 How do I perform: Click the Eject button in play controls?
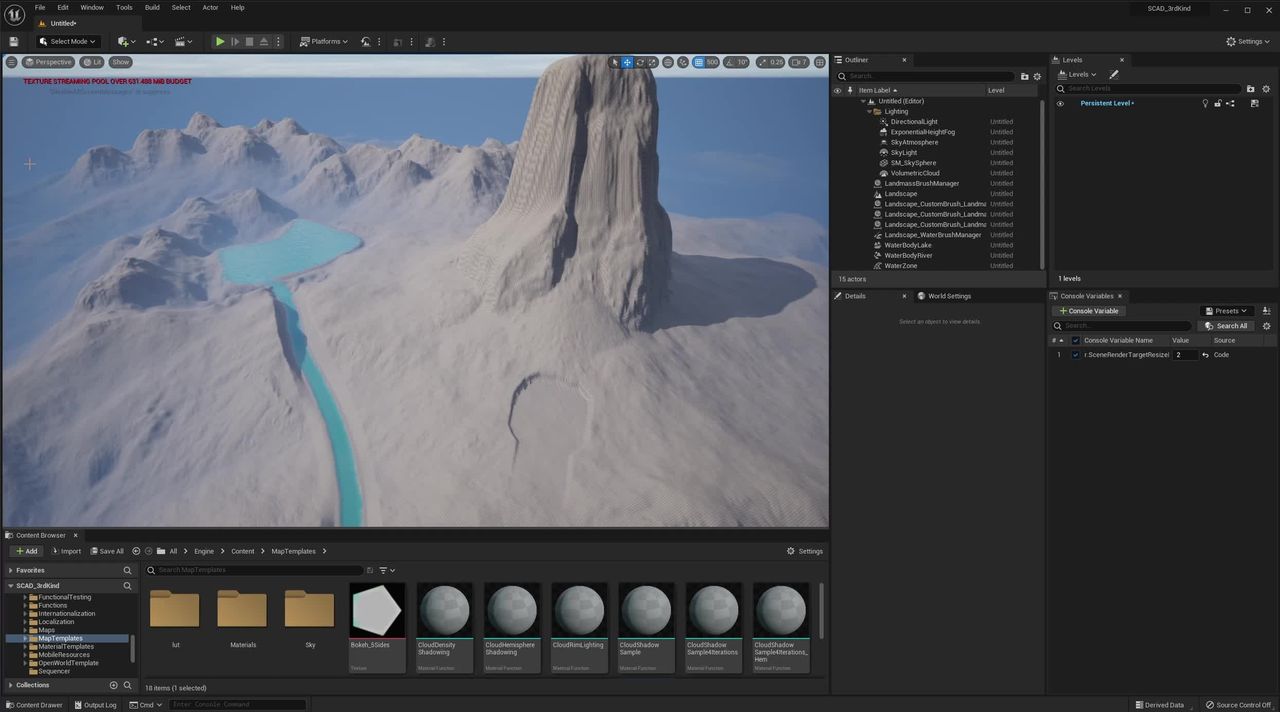pyautogui.click(x=263, y=41)
